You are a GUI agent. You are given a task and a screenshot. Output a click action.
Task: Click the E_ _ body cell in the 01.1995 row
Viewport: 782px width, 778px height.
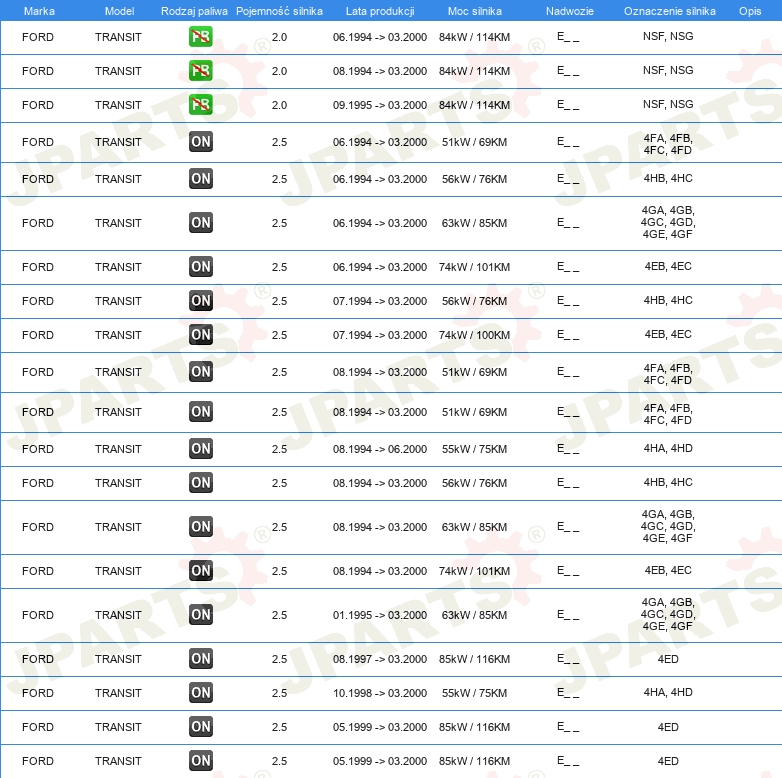click(x=568, y=614)
